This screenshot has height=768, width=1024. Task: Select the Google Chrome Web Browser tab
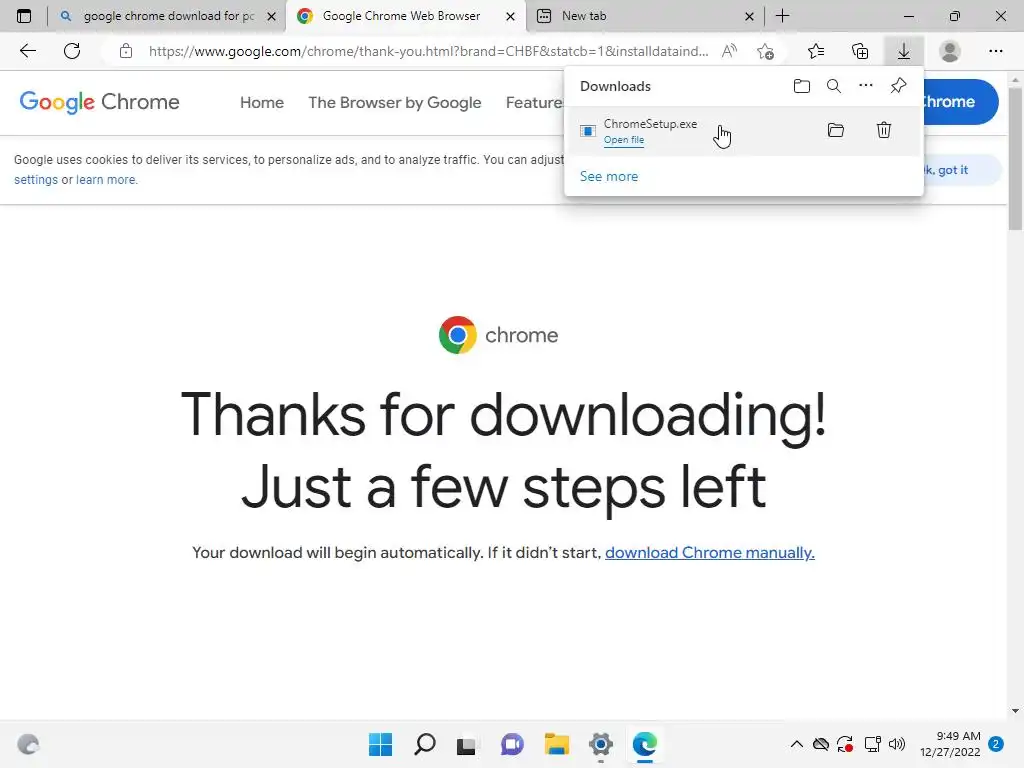[405, 16]
